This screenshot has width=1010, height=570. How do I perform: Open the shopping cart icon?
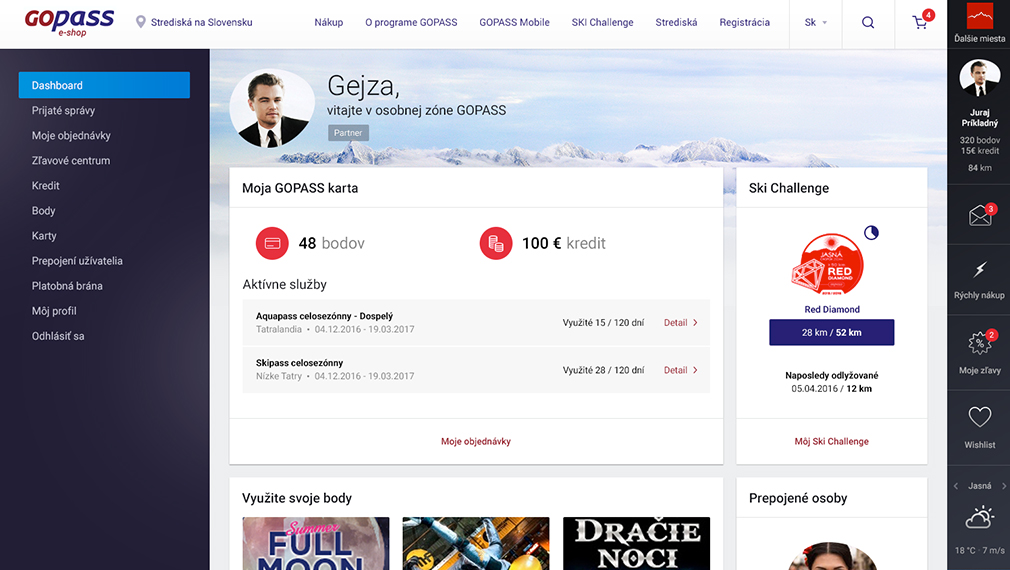coord(920,23)
